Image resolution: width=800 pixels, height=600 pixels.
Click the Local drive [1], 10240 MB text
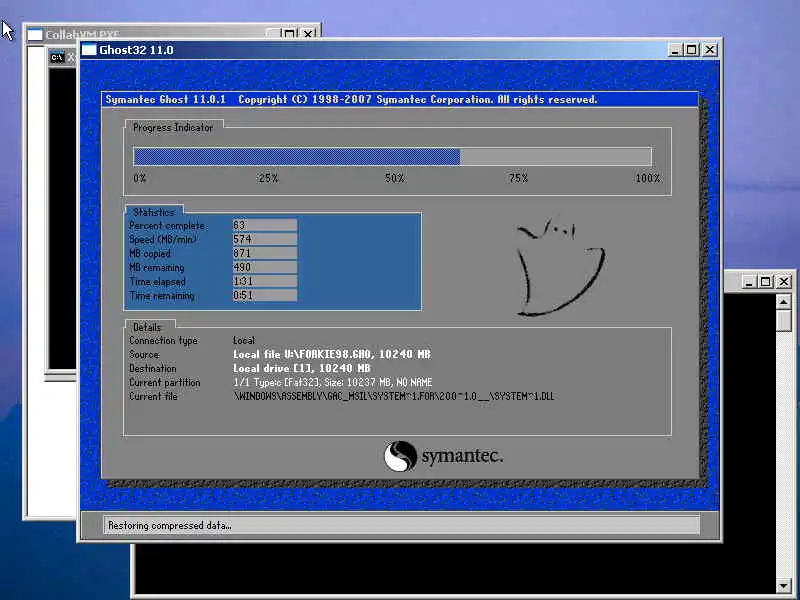tap(302, 368)
